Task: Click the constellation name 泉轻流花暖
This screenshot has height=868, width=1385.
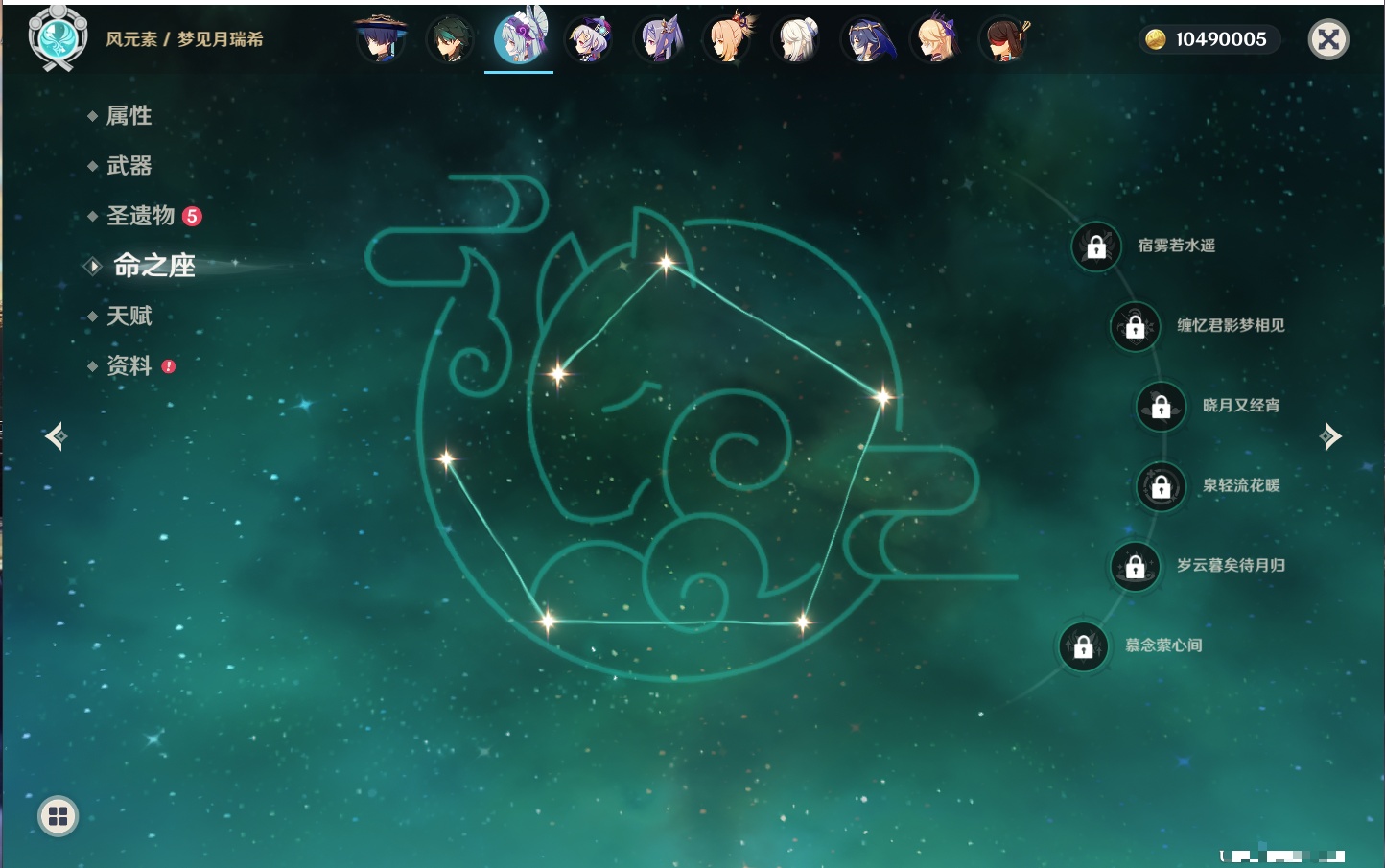Action: 1241,485
